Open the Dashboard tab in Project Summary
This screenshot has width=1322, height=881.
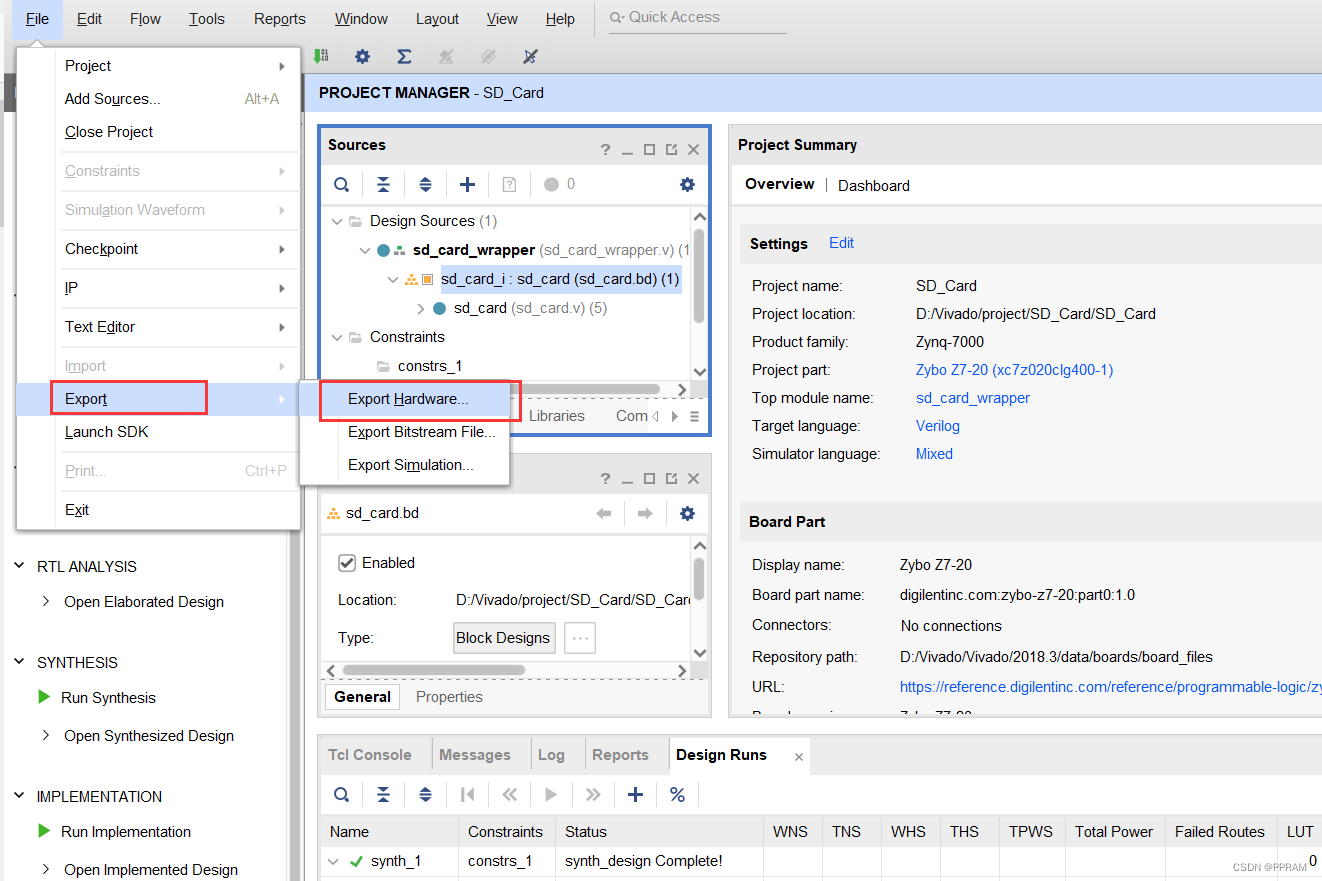click(874, 186)
